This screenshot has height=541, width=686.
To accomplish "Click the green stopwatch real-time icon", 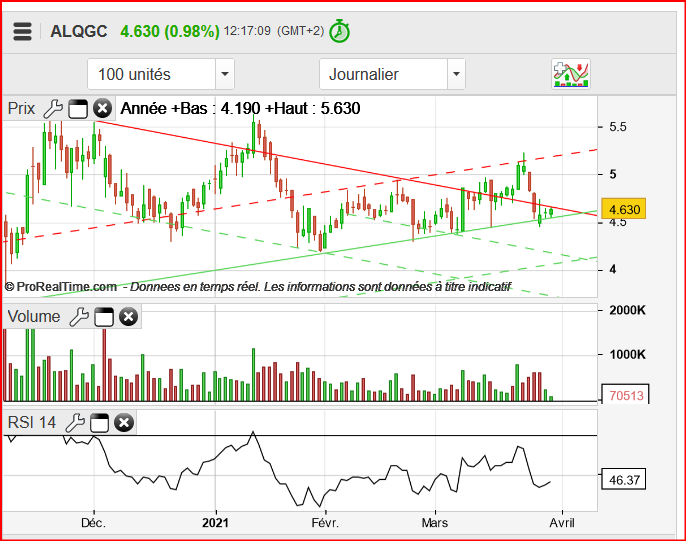I will tap(340, 31).
